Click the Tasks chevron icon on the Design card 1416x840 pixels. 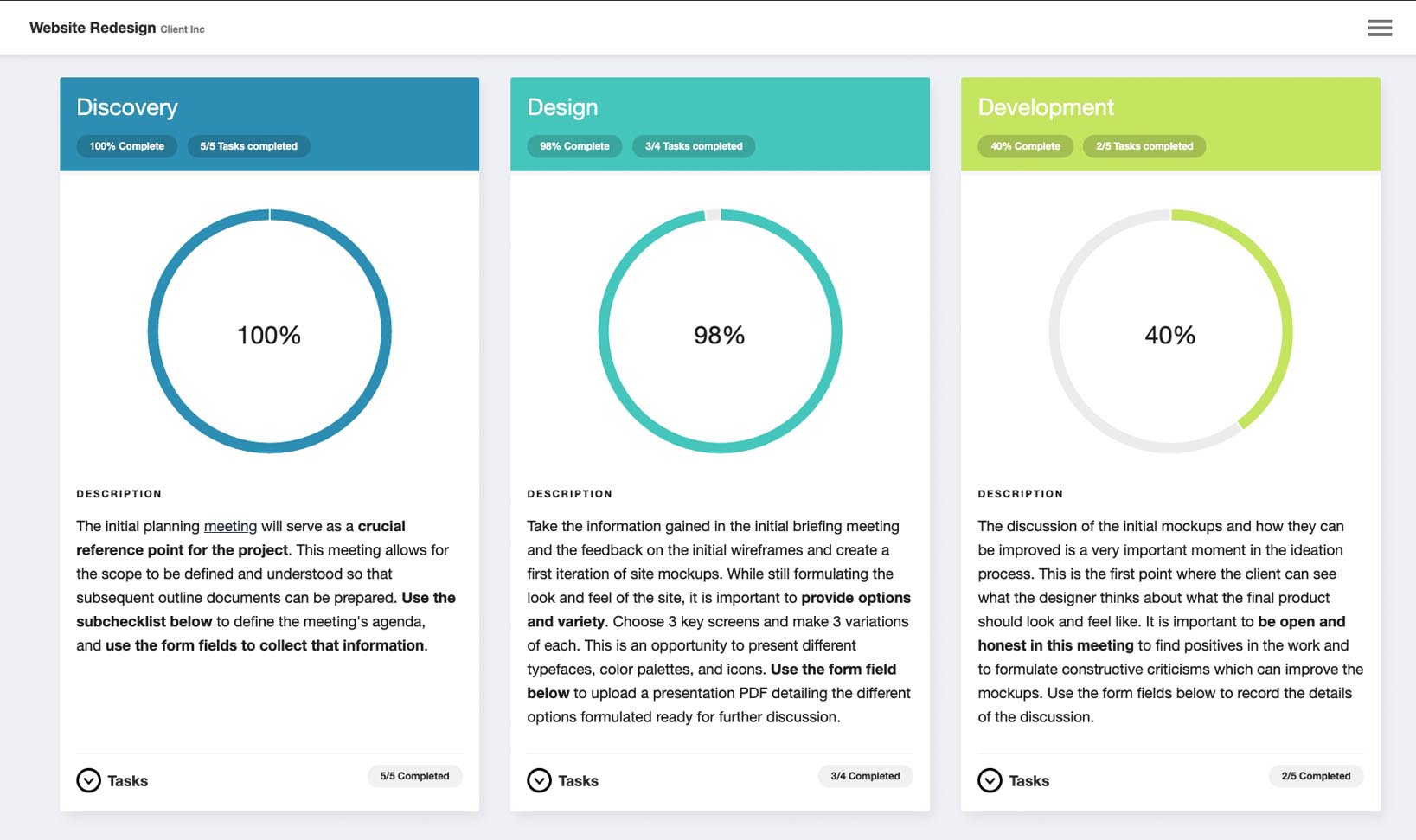click(539, 780)
